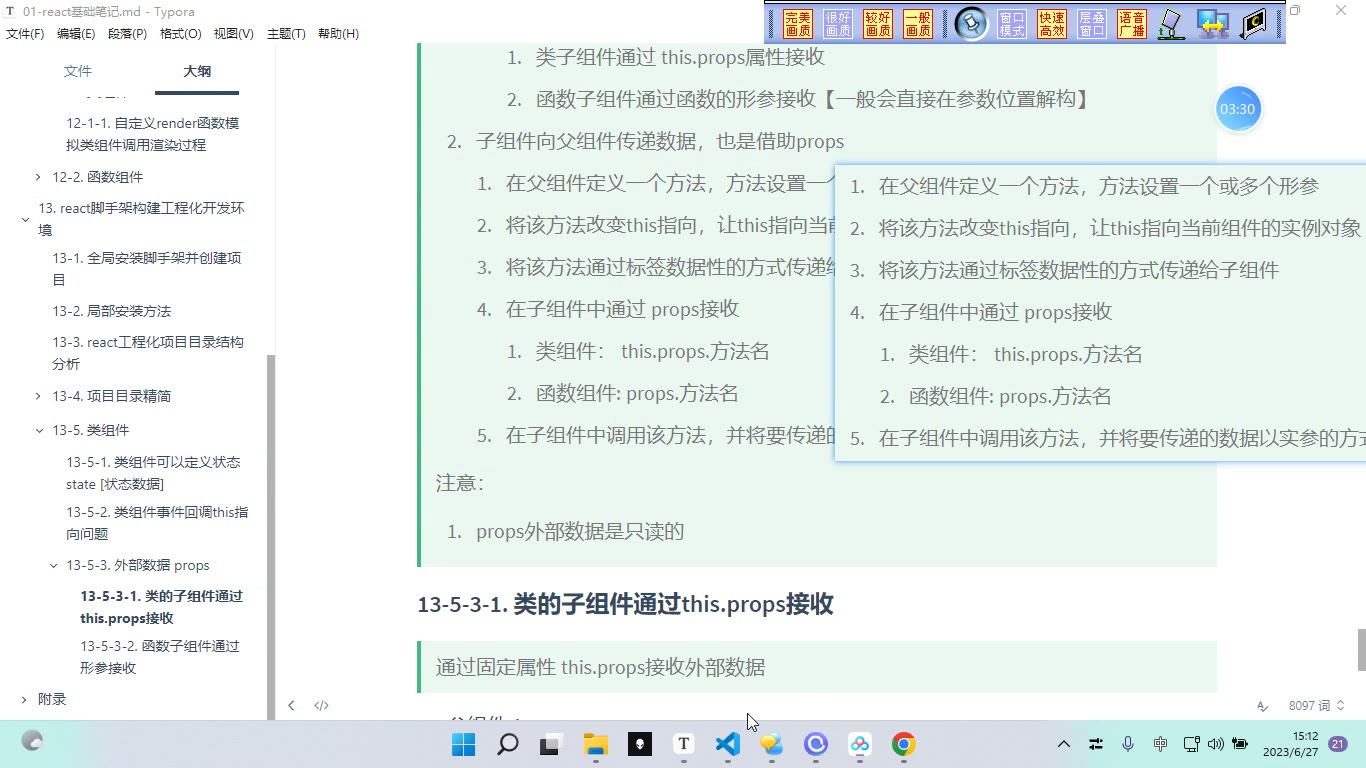Expand the 12-2. 函数组件 outline item

[39, 177]
